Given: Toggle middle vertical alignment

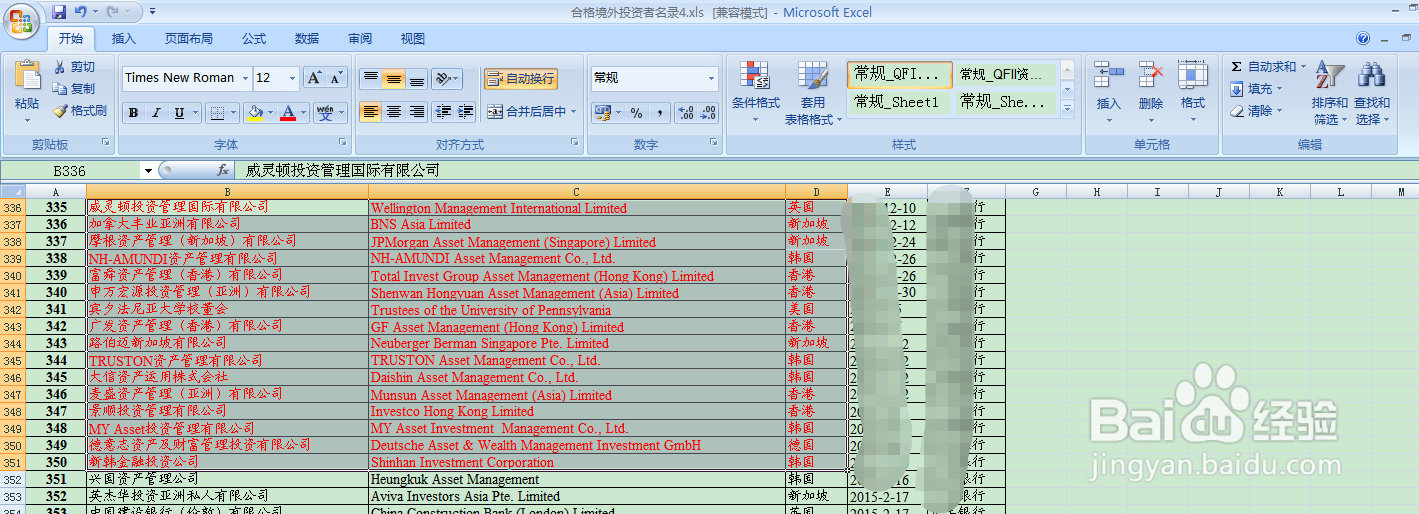Looking at the screenshot, I should 394,78.
